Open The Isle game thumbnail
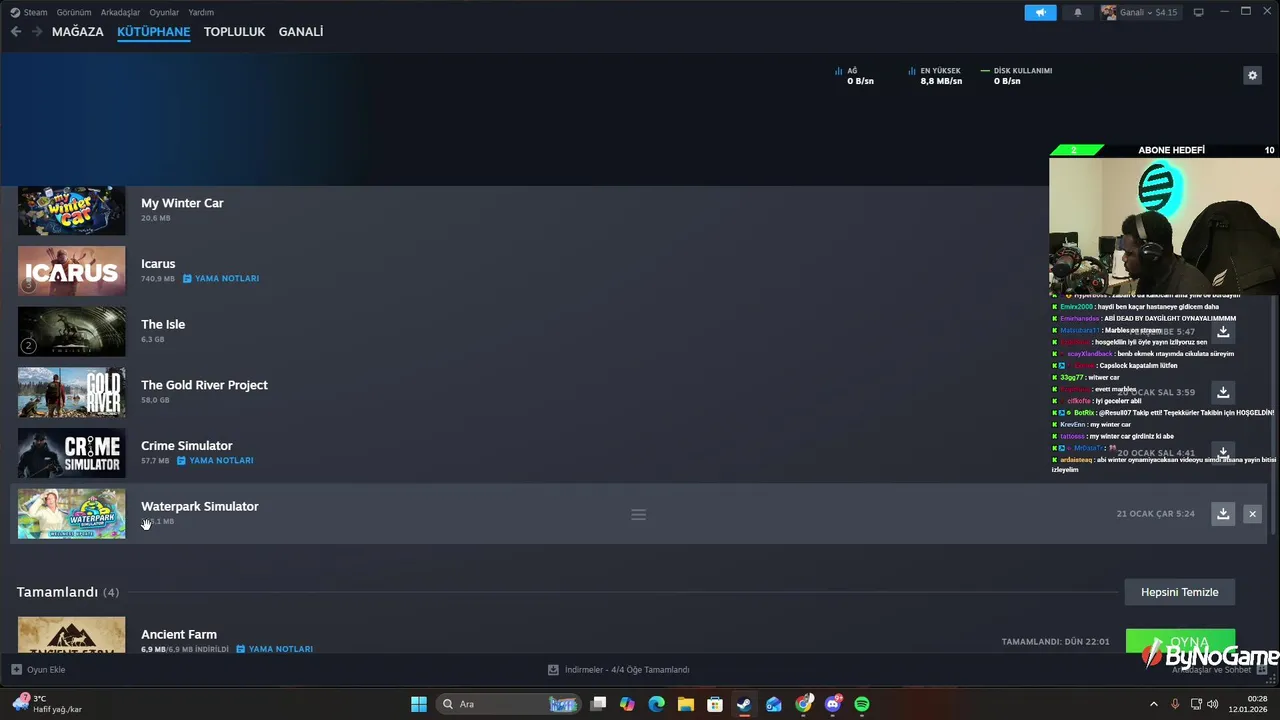This screenshot has height=720, width=1280. click(72, 332)
